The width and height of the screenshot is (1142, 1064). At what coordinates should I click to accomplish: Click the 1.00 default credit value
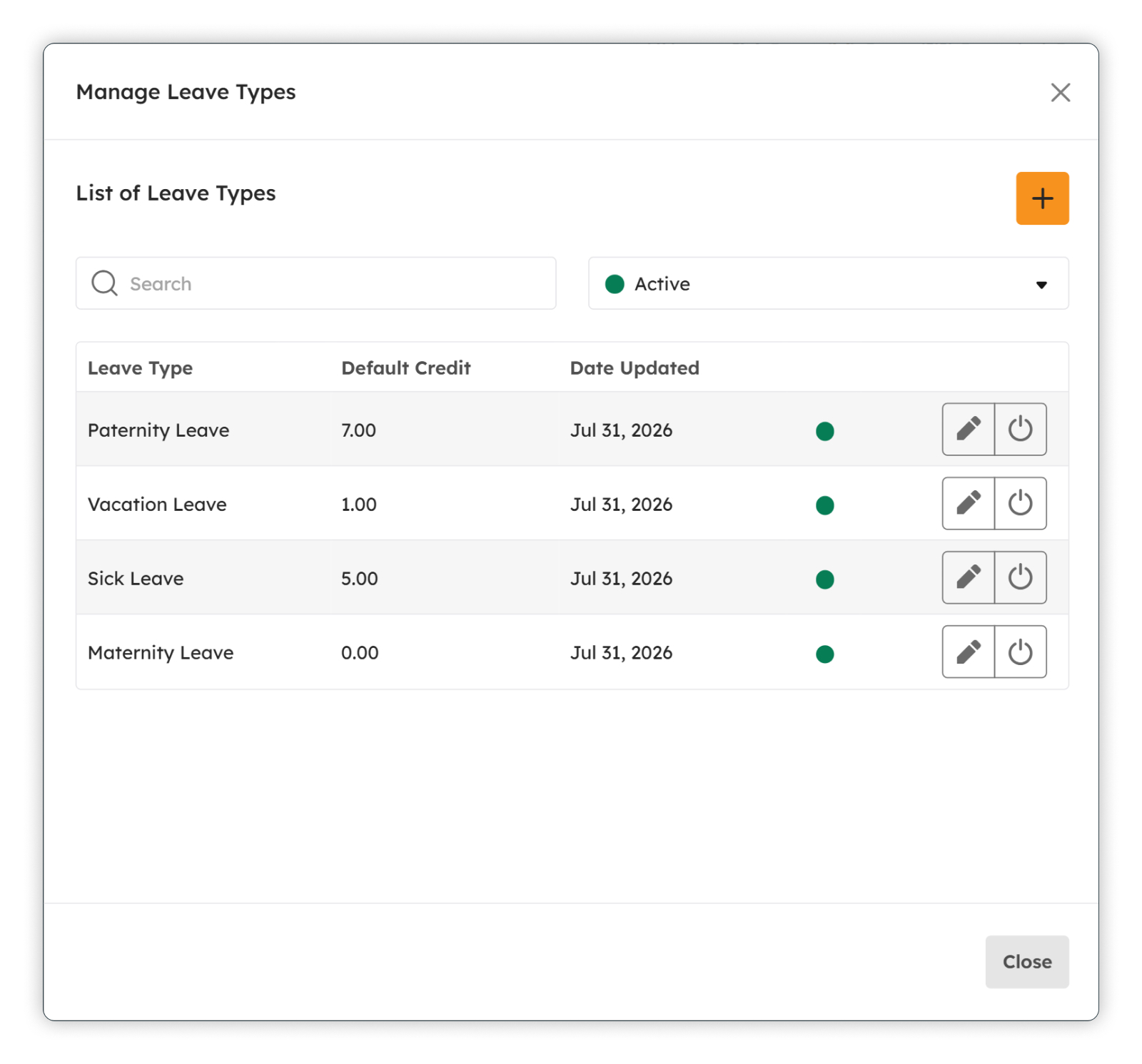(x=358, y=505)
